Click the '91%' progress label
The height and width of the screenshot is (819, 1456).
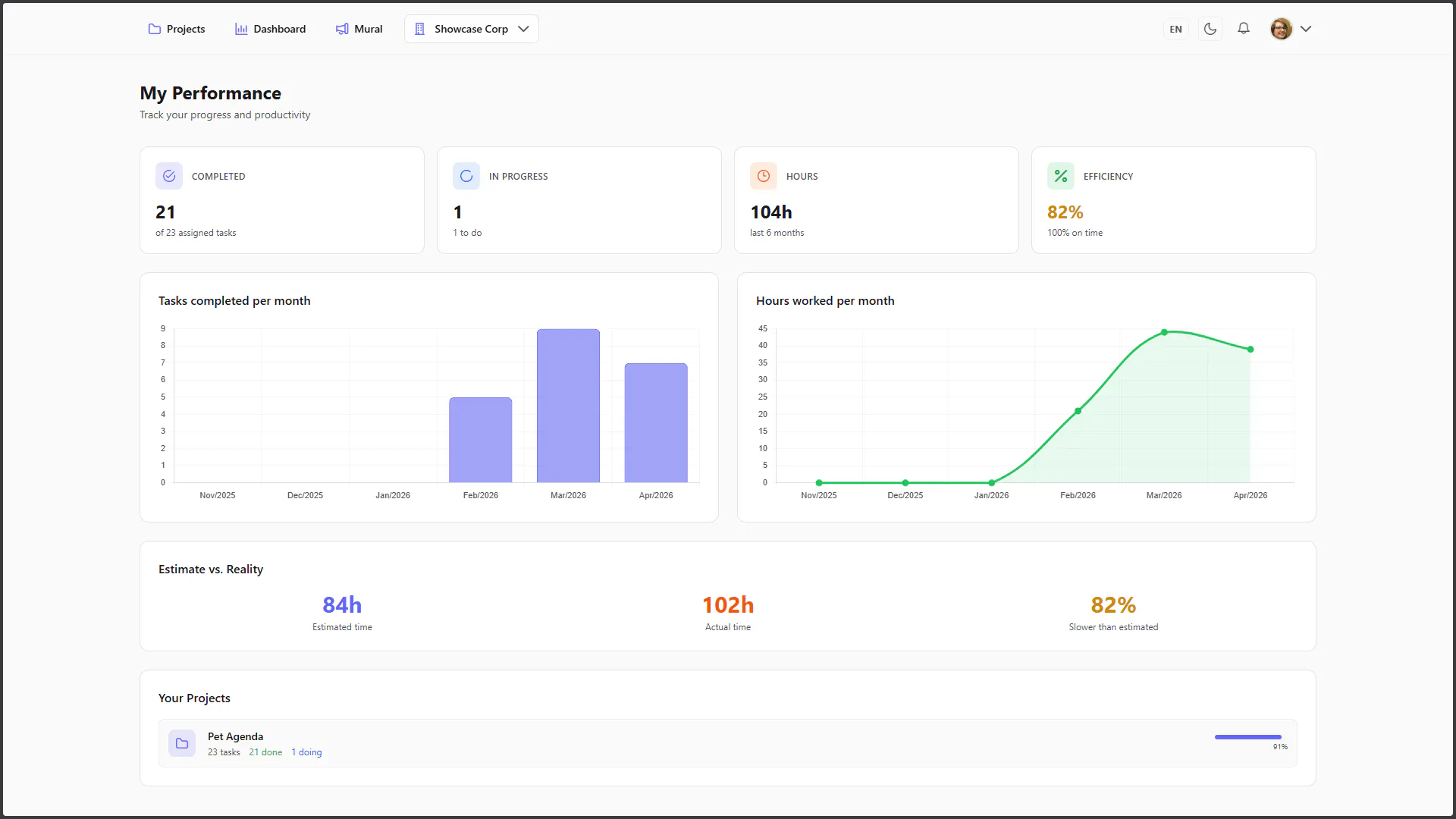pos(1280,747)
